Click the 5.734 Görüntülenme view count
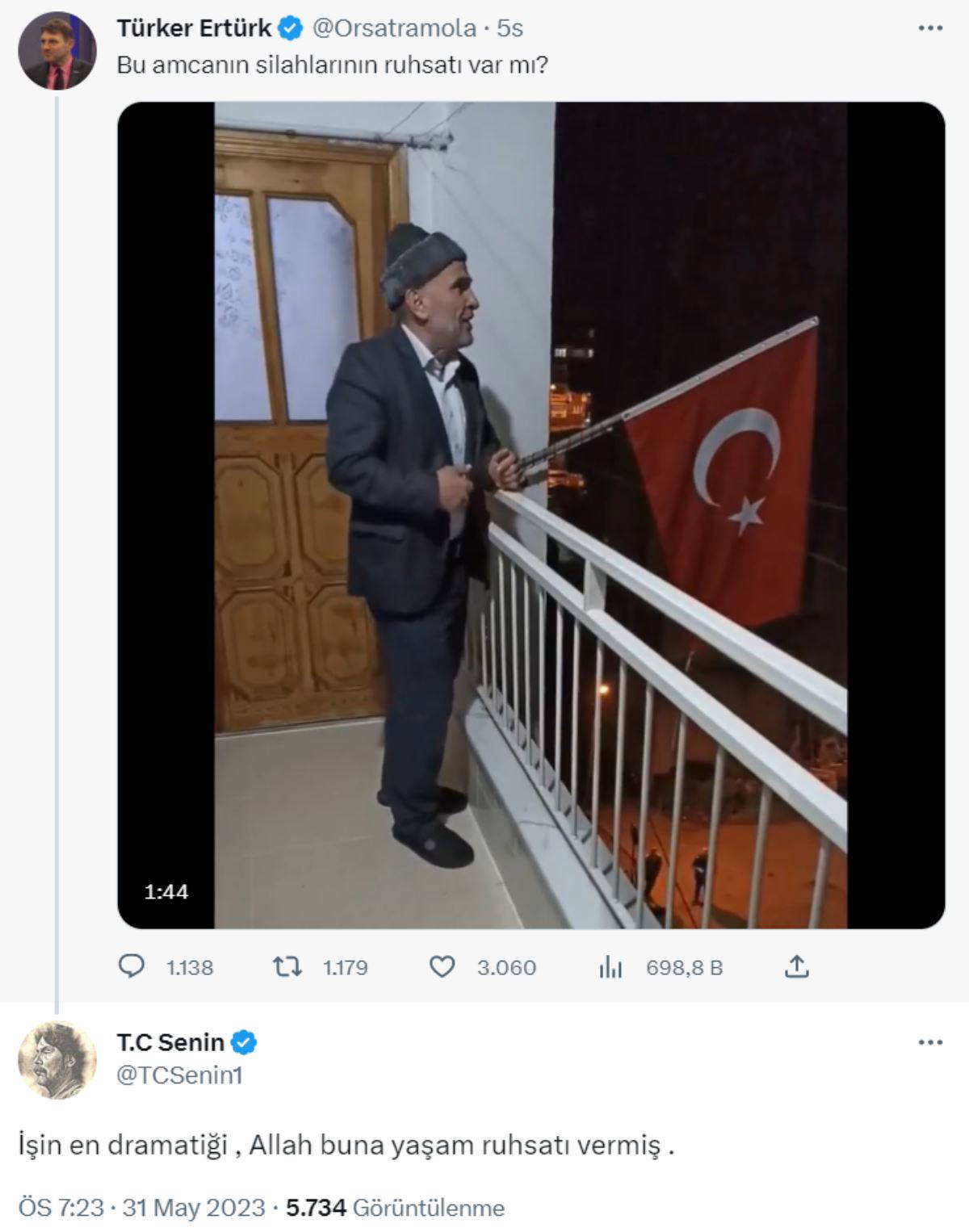This screenshot has height=1232, width=969. [x=395, y=1208]
